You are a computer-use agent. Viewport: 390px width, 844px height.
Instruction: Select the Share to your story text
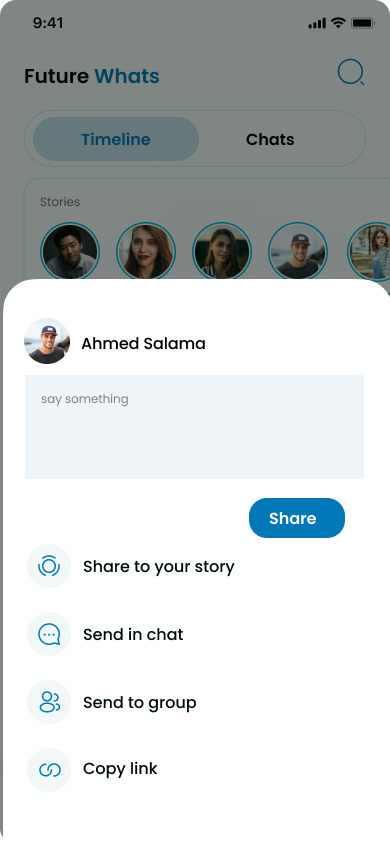pyautogui.click(x=159, y=567)
